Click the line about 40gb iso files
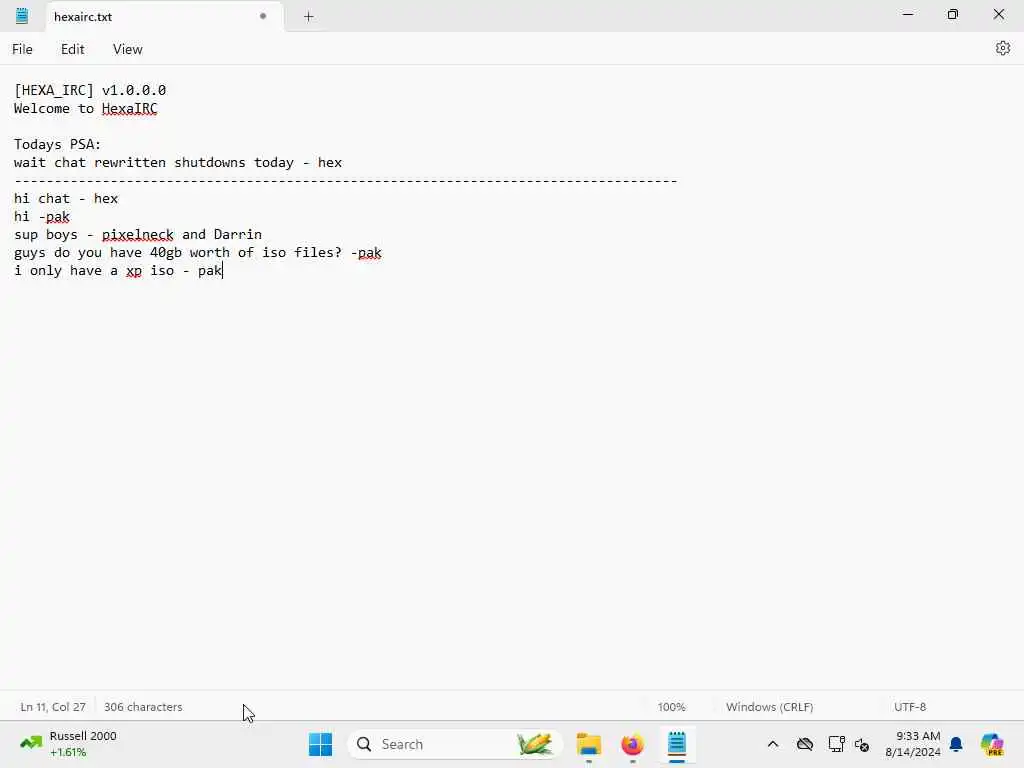Image resolution: width=1024 pixels, height=768 pixels. coord(198,253)
